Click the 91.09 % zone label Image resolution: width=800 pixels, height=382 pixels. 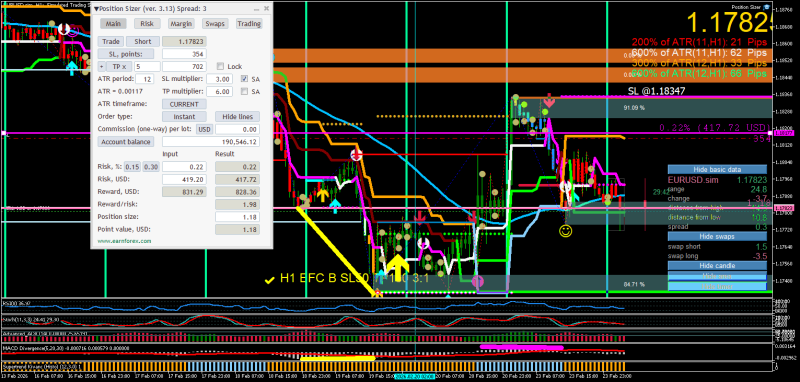coord(634,108)
